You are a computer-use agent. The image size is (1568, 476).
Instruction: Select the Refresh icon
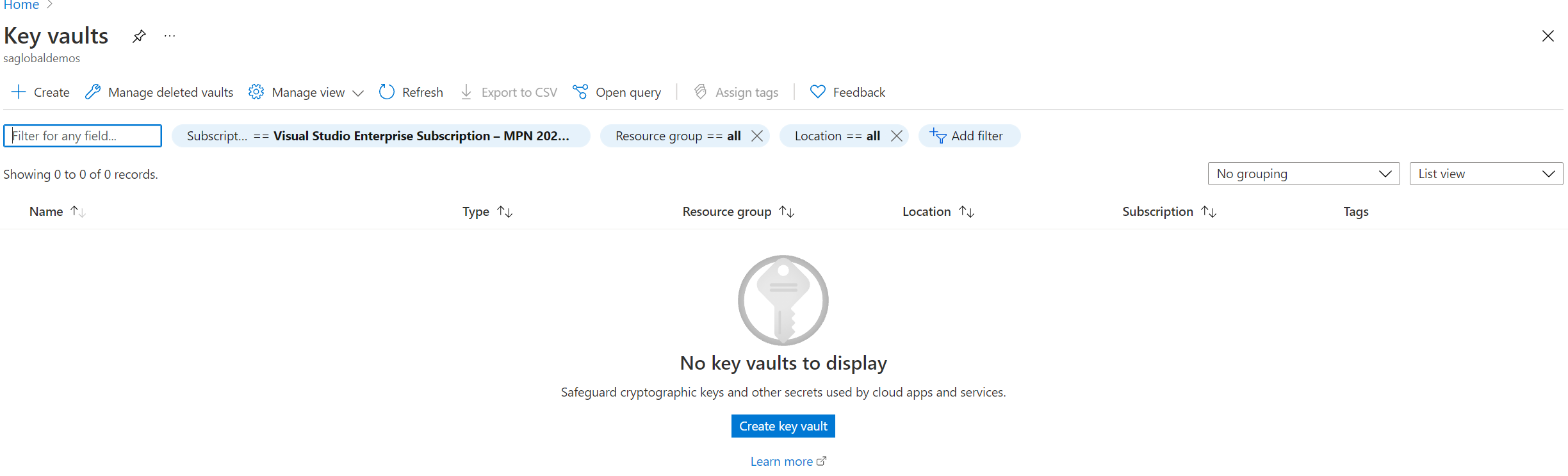point(387,92)
